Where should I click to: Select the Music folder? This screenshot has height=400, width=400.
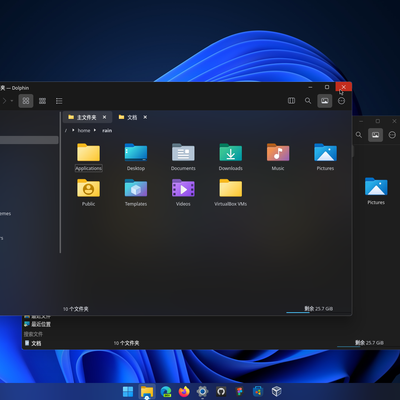[x=278, y=157]
